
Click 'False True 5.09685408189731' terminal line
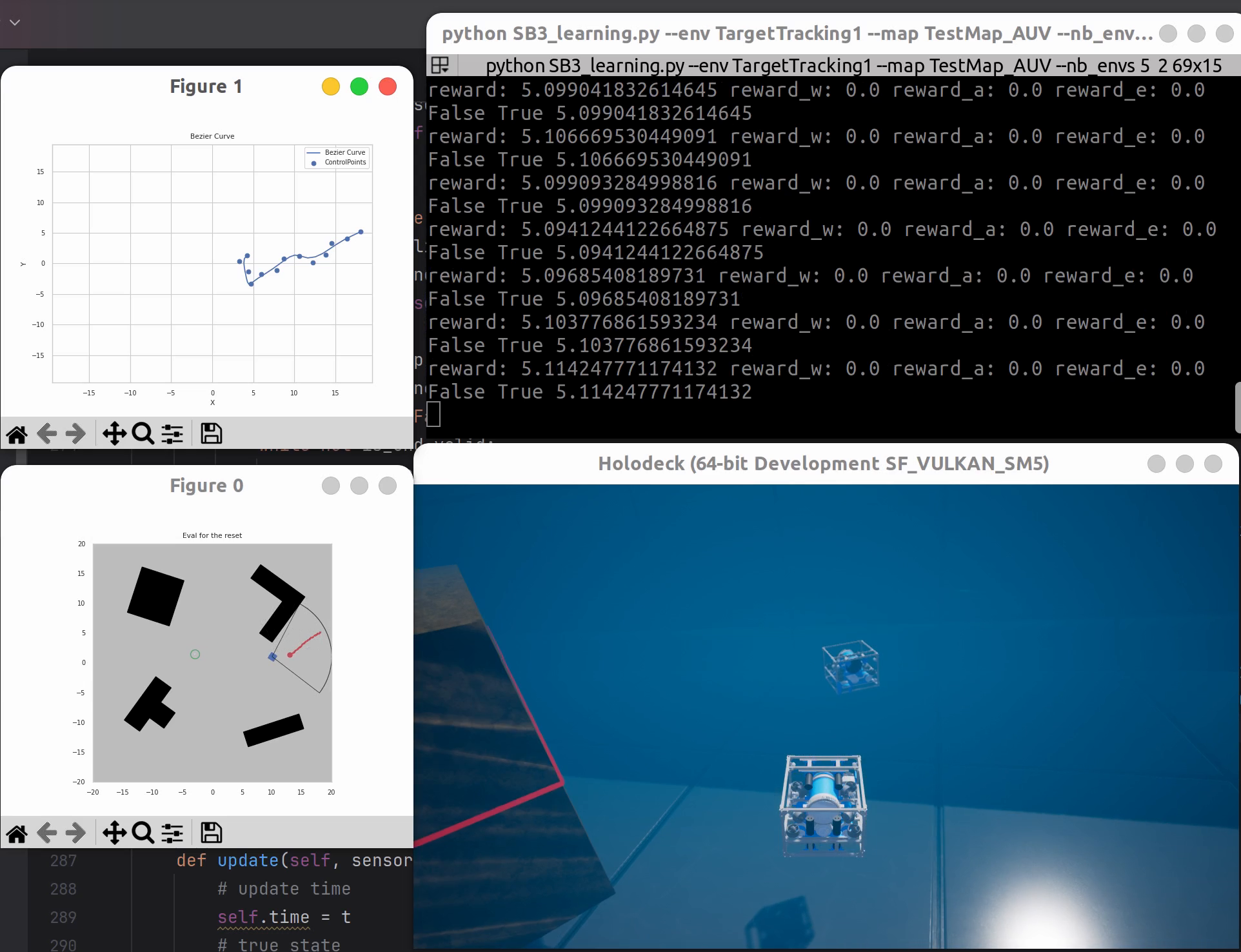pos(584,299)
